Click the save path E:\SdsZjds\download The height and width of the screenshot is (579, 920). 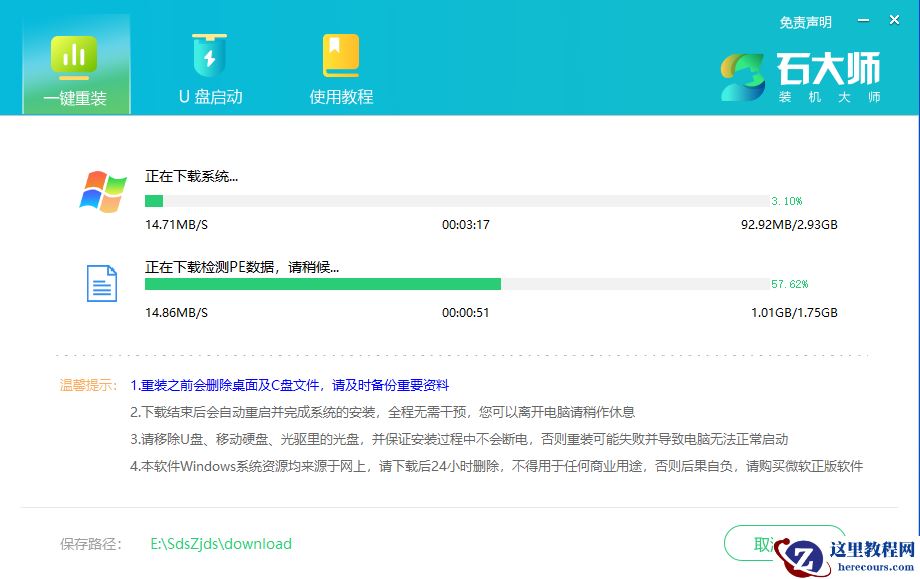tap(219, 543)
